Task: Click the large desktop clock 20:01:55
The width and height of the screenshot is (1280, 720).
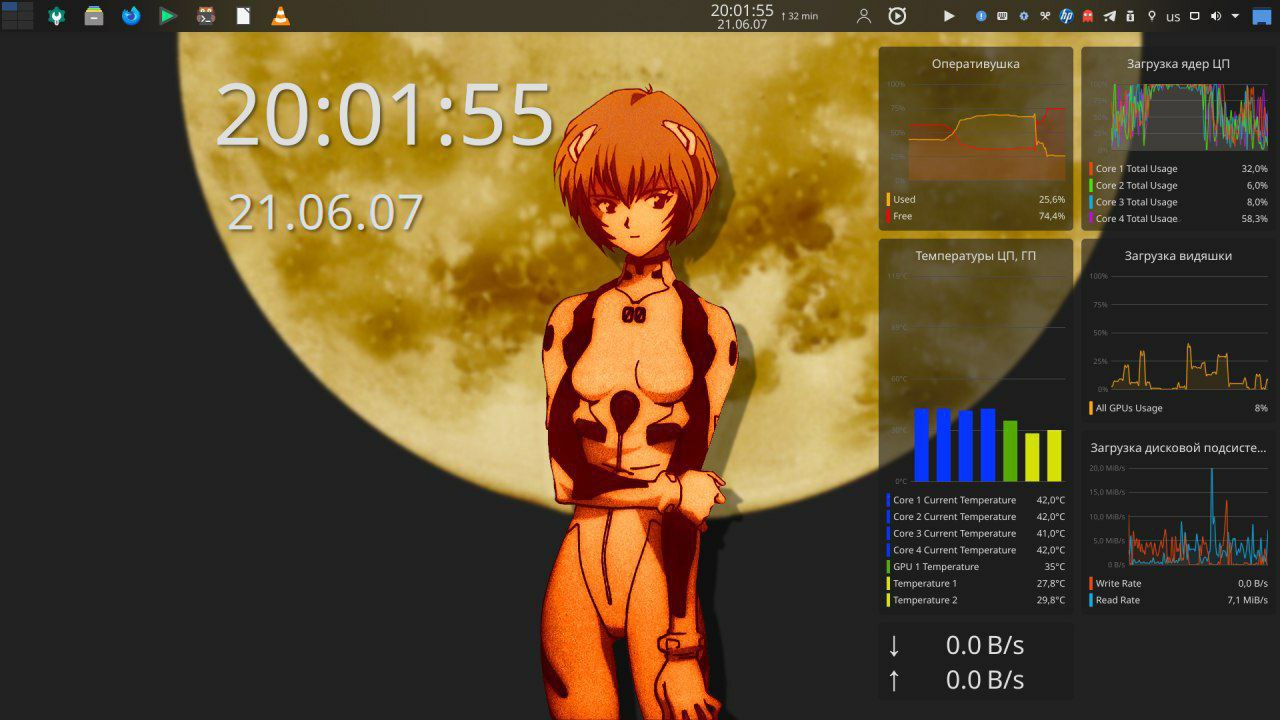Action: 385,114
